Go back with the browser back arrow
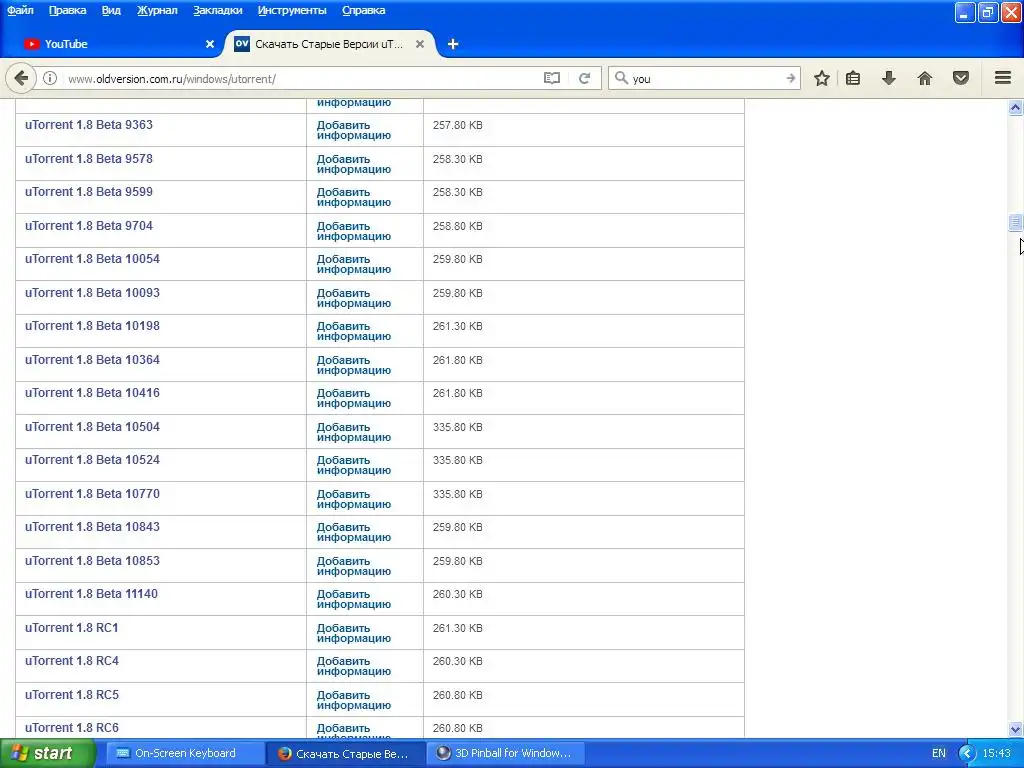This screenshot has height=768, width=1024. coord(21,78)
